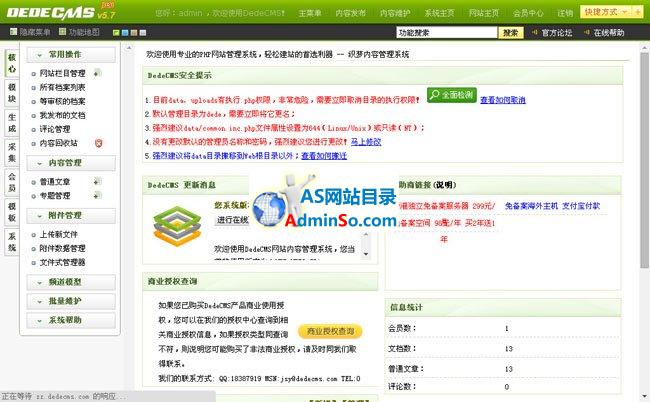Collapse the 附件管理 section

point(71,216)
